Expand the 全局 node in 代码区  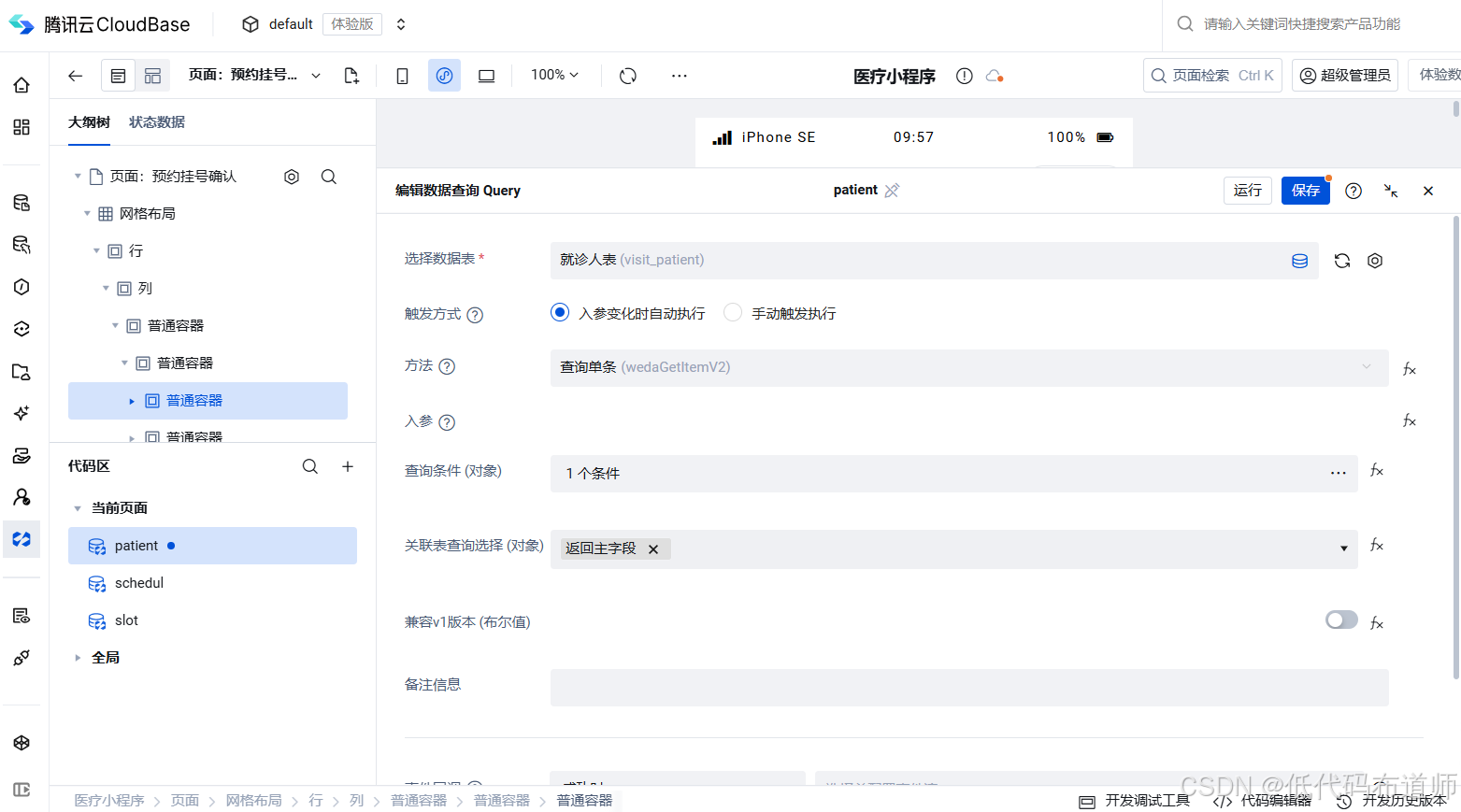pos(79,657)
